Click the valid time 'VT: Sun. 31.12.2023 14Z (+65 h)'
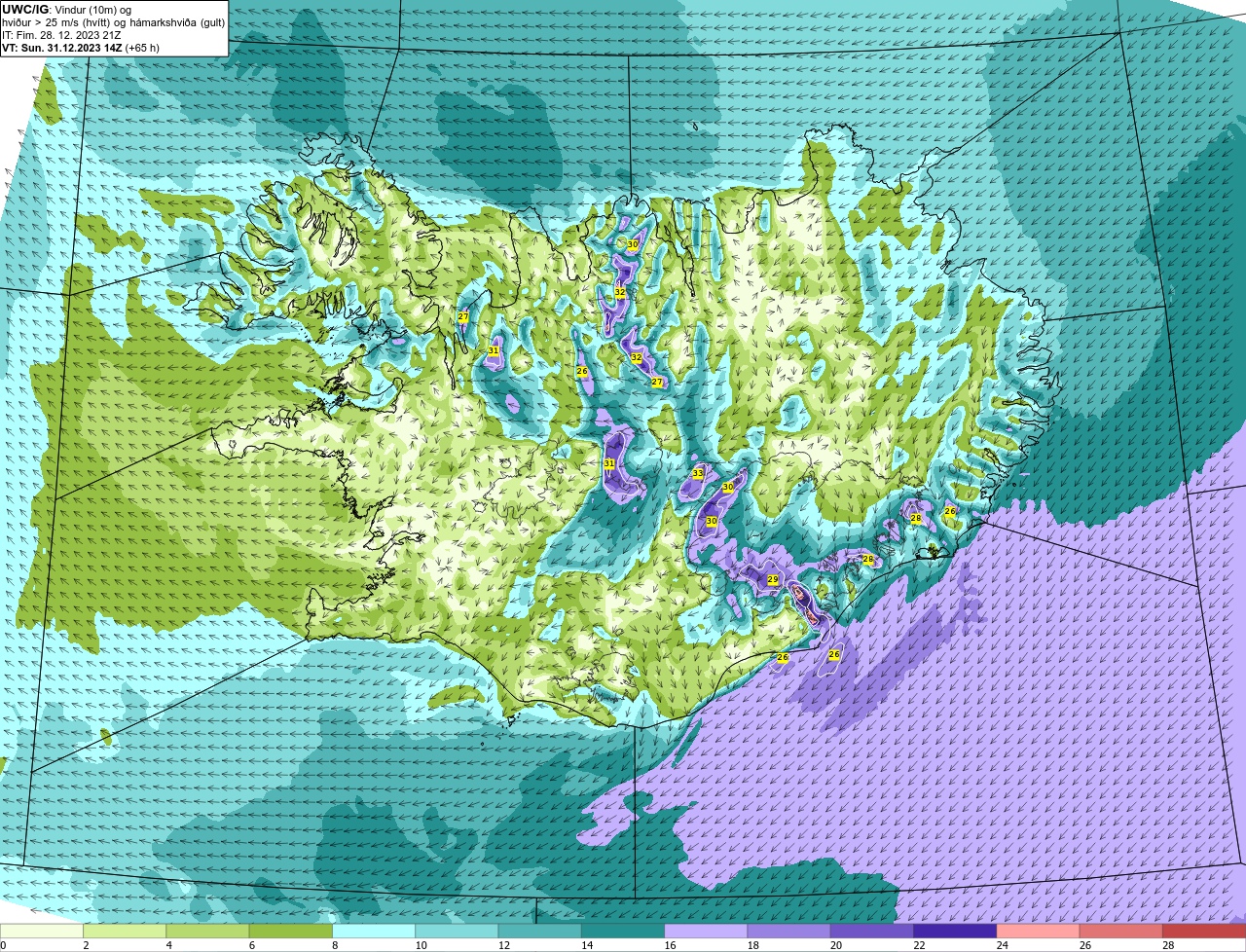The image size is (1246, 952). [81, 47]
